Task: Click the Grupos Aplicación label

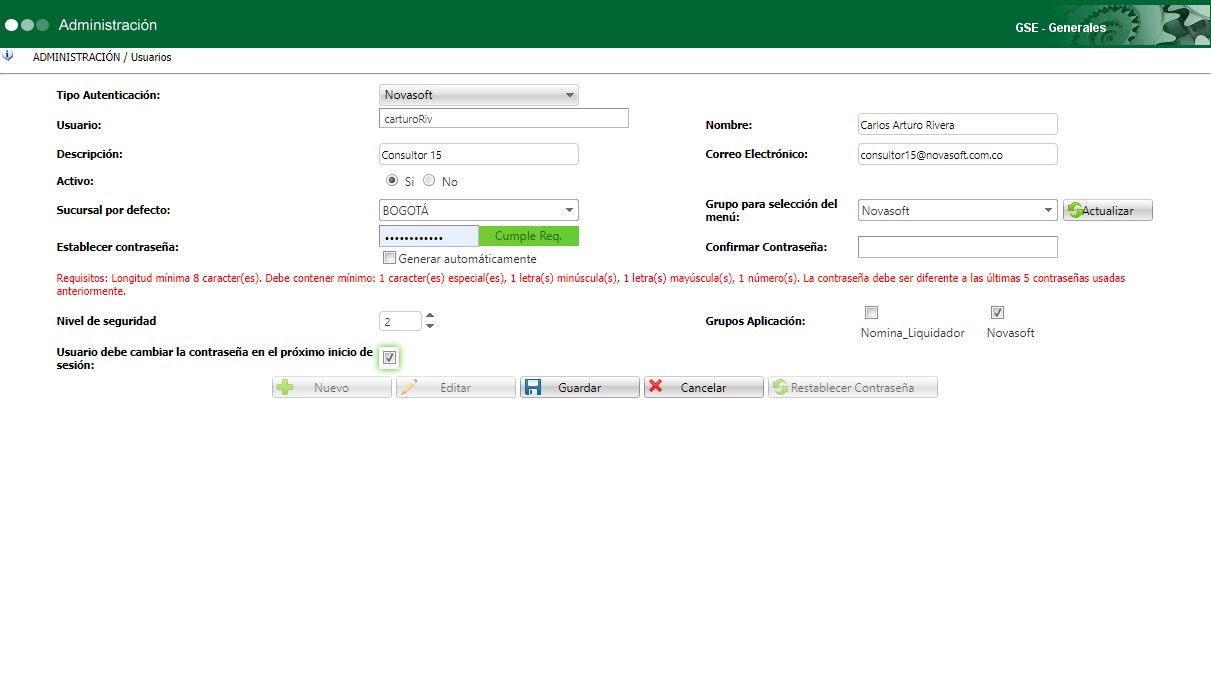Action: tap(756, 321)
